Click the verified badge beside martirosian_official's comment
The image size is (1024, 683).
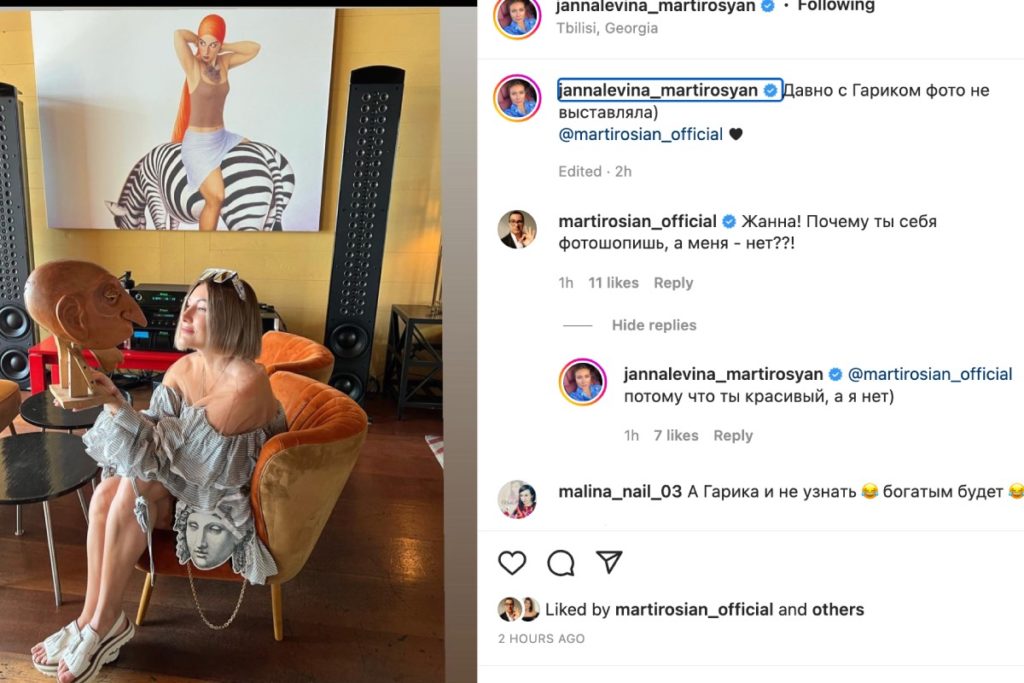point(729,222)
